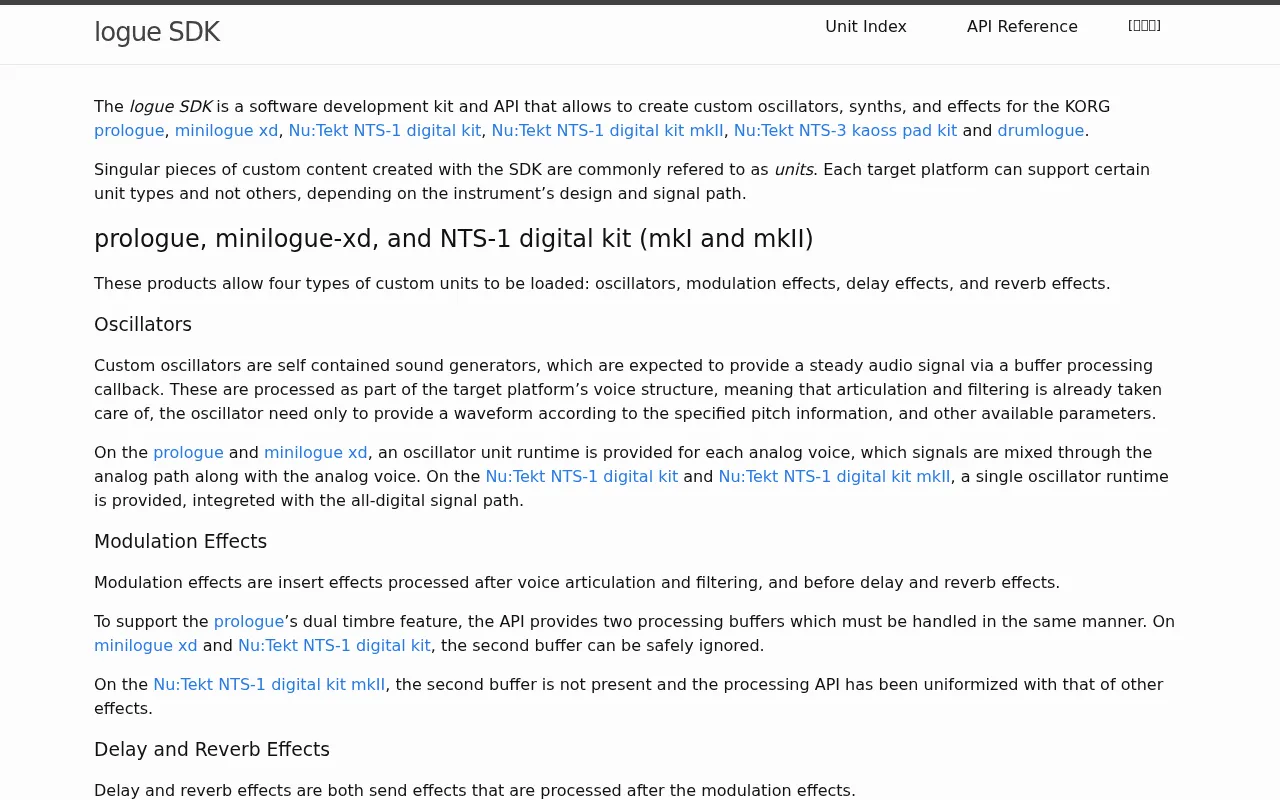The image size is (1280, 800).
Task: Click the italic word 'units' in second paragraph
Action: pyautogui.click(x=794, y=170)
